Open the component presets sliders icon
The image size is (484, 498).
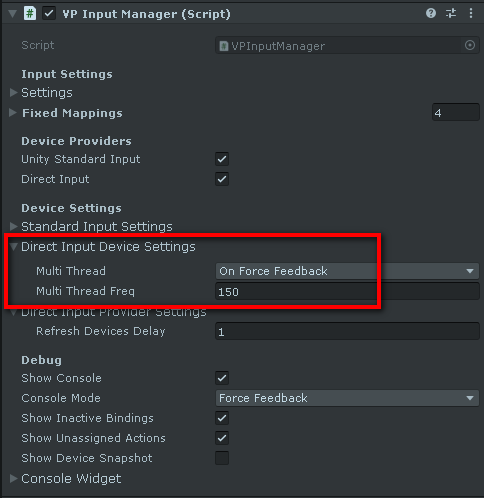point(451,13)
